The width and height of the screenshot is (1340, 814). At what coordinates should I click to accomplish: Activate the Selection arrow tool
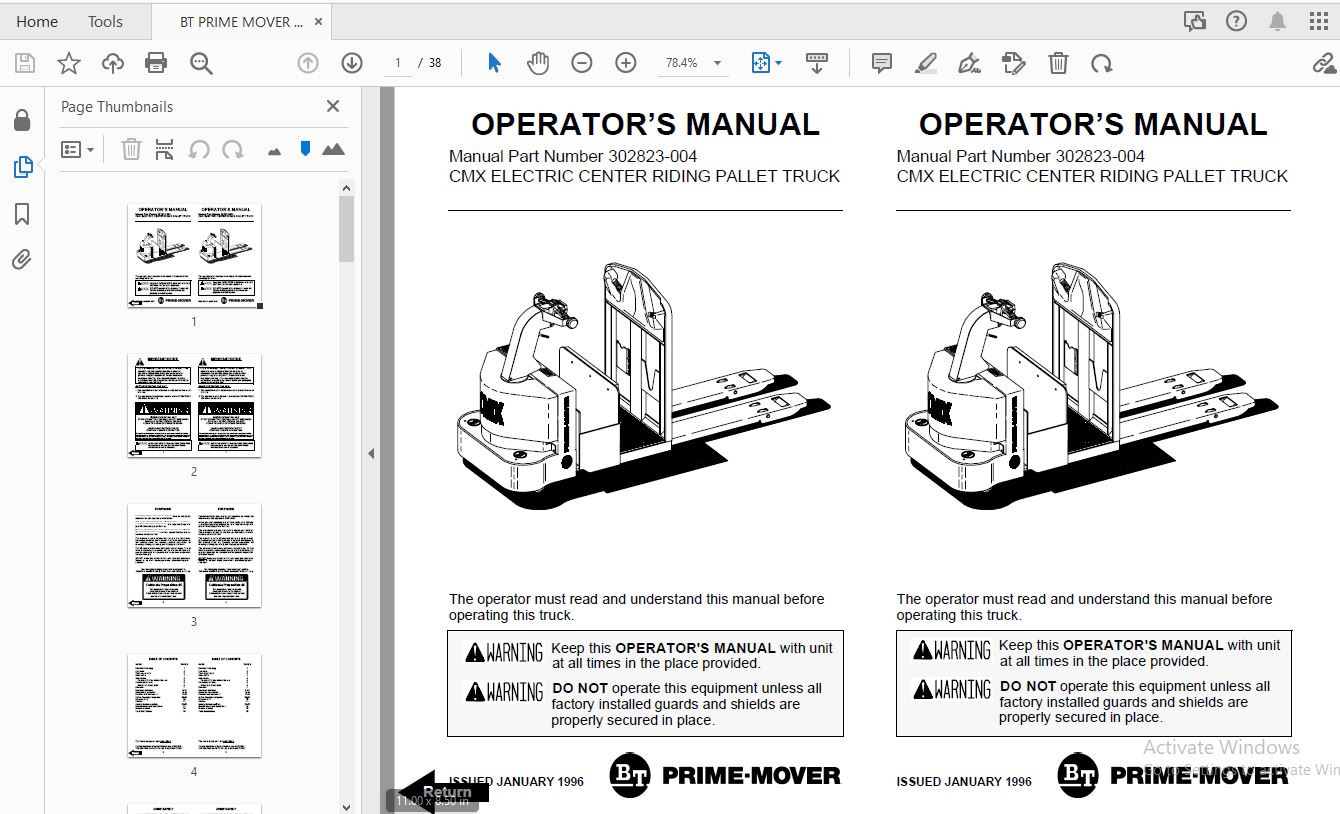click(494, 63)
